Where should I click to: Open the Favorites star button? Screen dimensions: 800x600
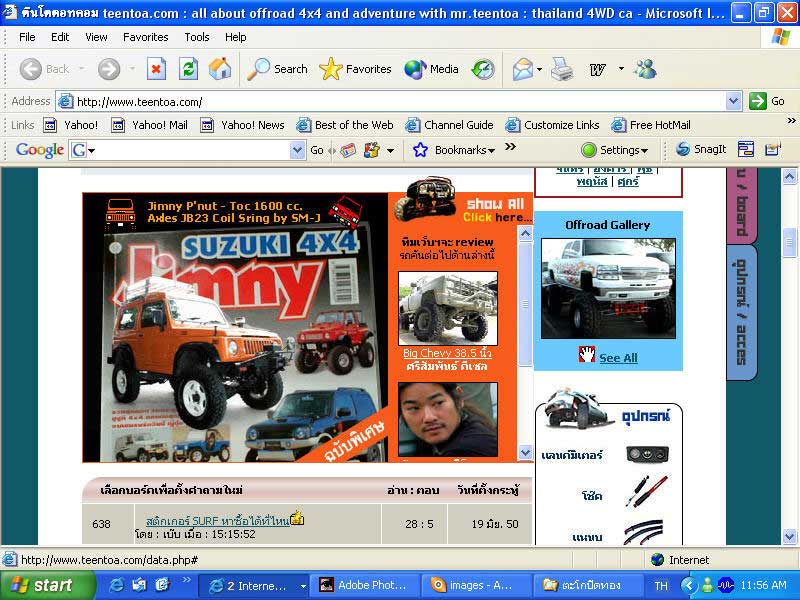[356, 69]
